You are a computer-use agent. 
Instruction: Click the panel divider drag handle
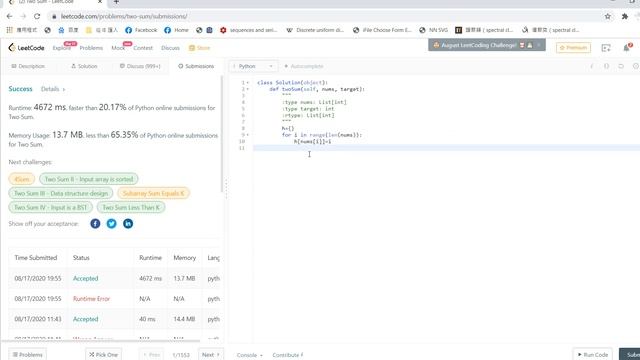click(x=226, y=190)
